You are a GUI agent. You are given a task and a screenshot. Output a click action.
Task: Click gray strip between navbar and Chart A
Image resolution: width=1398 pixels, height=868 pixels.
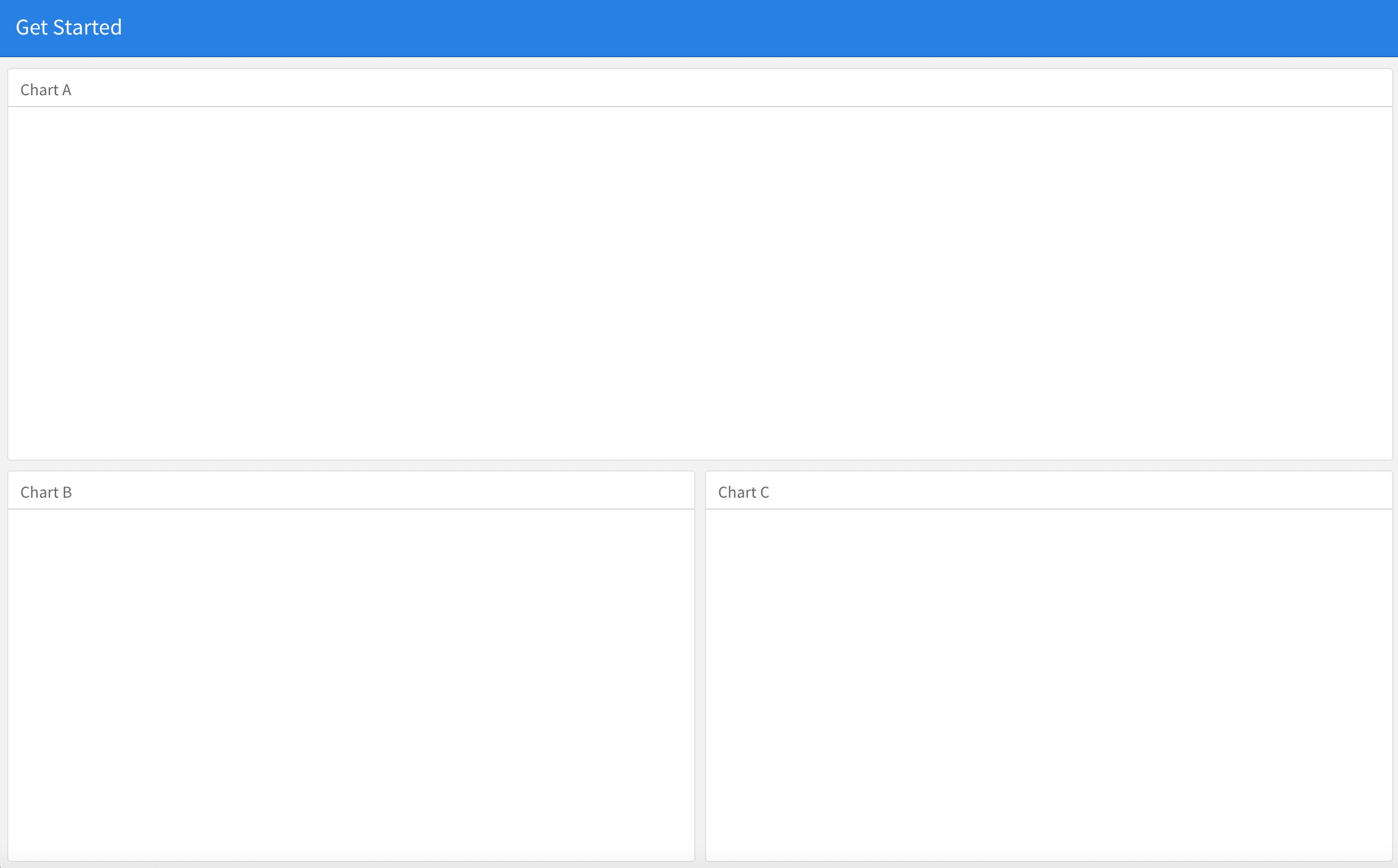point(700,63)
